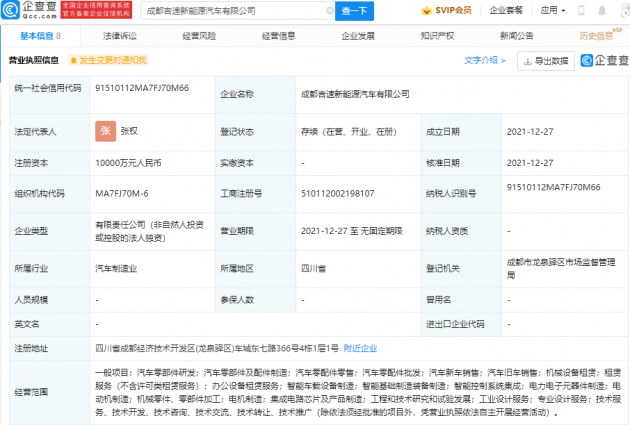
Task: Switch to the 知识产权 tab
Action: coord(437,36)
